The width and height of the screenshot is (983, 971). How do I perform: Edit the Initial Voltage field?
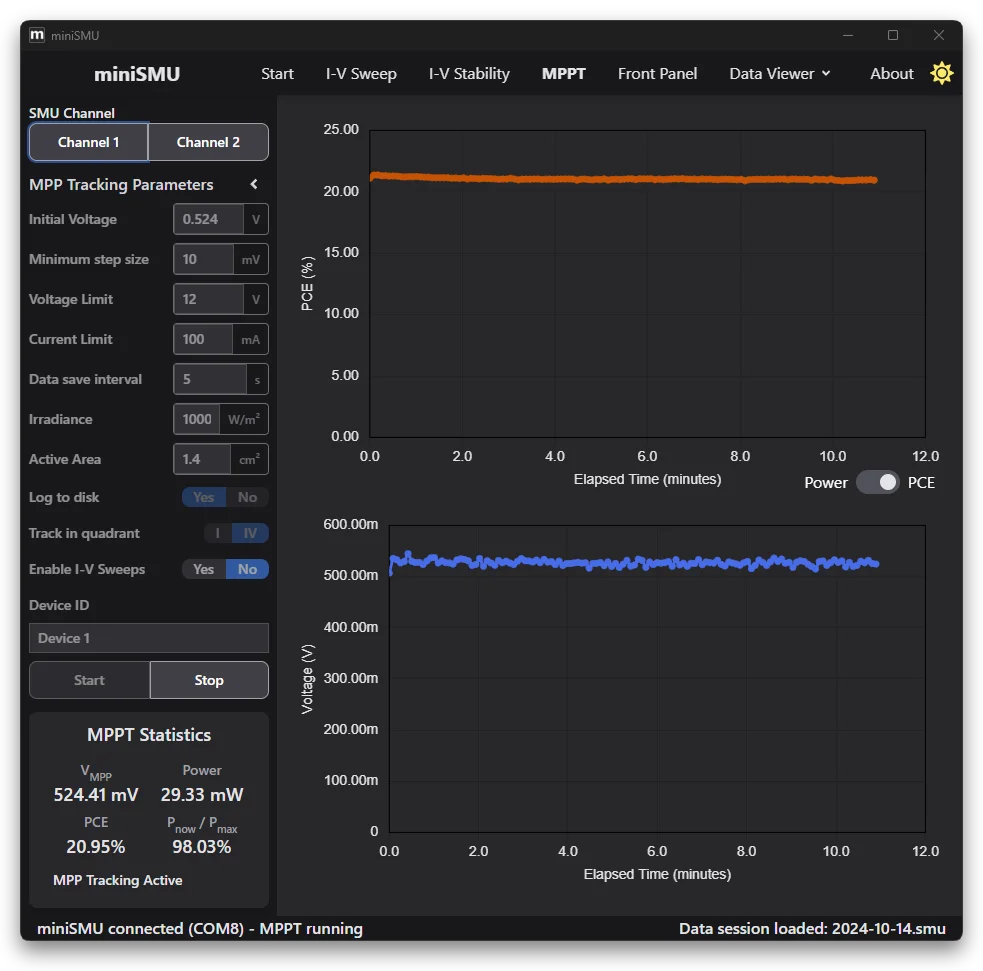point(208,219)
